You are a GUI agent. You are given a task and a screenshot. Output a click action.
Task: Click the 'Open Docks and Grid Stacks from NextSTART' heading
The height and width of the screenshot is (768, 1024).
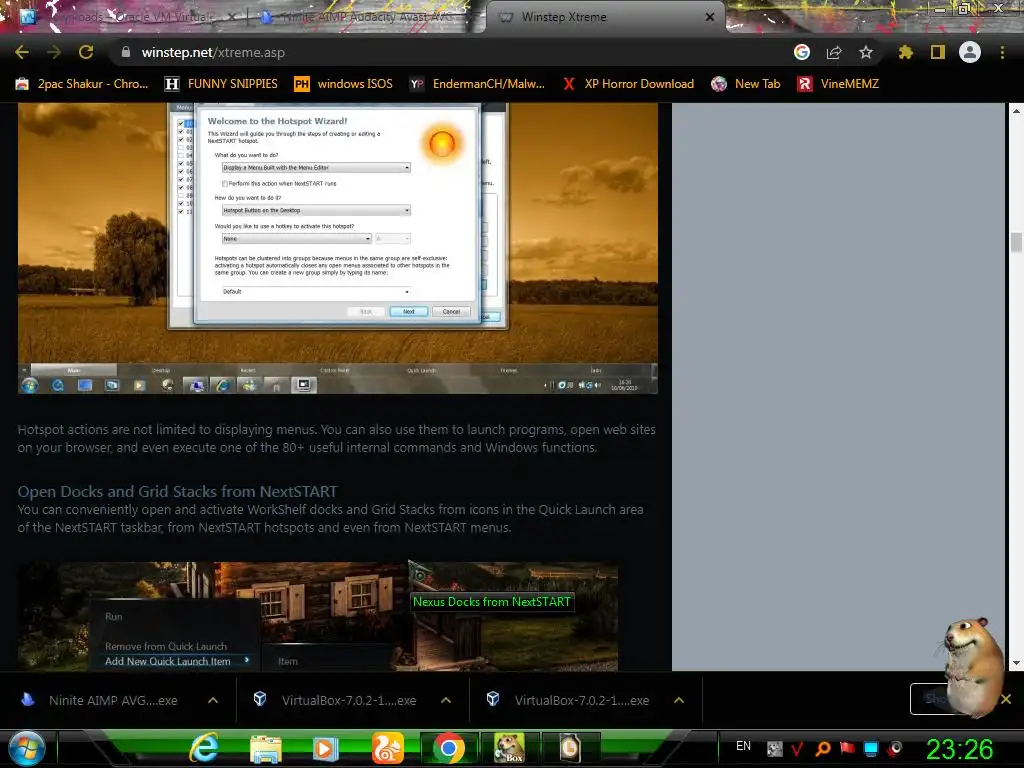pos(178,491)
